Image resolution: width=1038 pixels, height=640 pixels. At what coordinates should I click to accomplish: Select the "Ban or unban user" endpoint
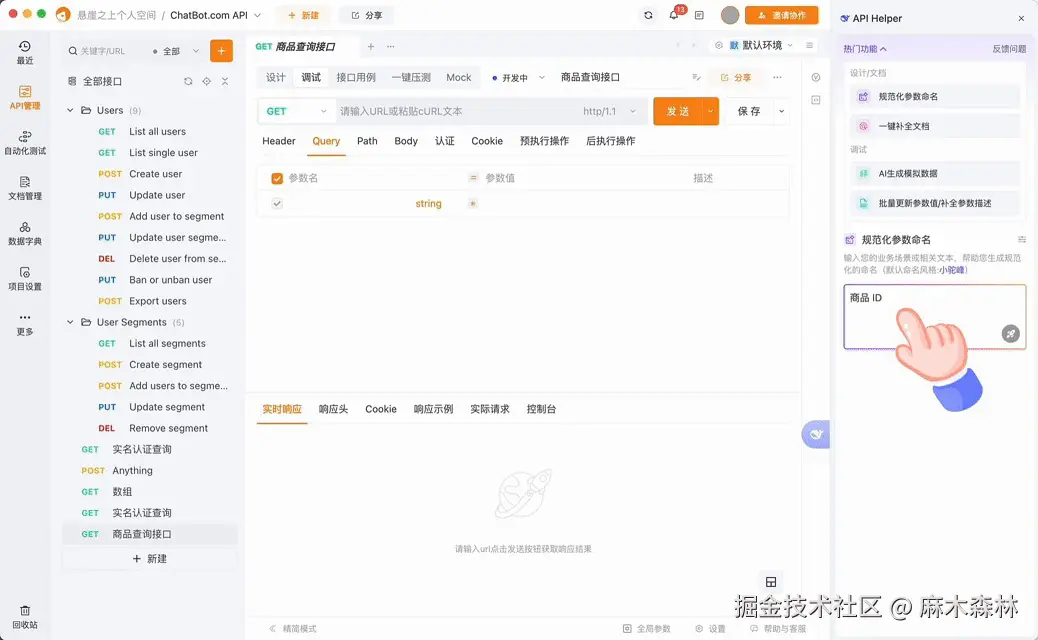(x=170, y=280)
